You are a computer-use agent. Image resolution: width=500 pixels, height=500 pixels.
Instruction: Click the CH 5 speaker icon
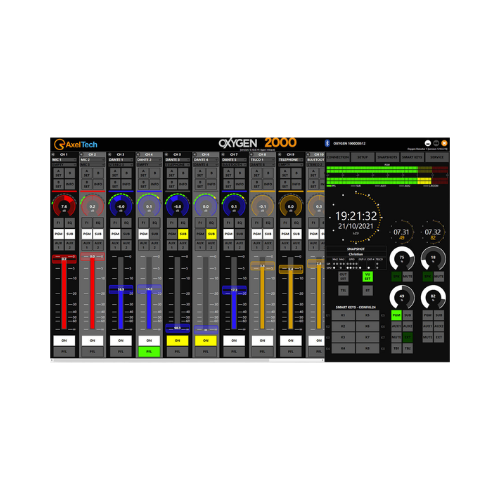point(166,155)
